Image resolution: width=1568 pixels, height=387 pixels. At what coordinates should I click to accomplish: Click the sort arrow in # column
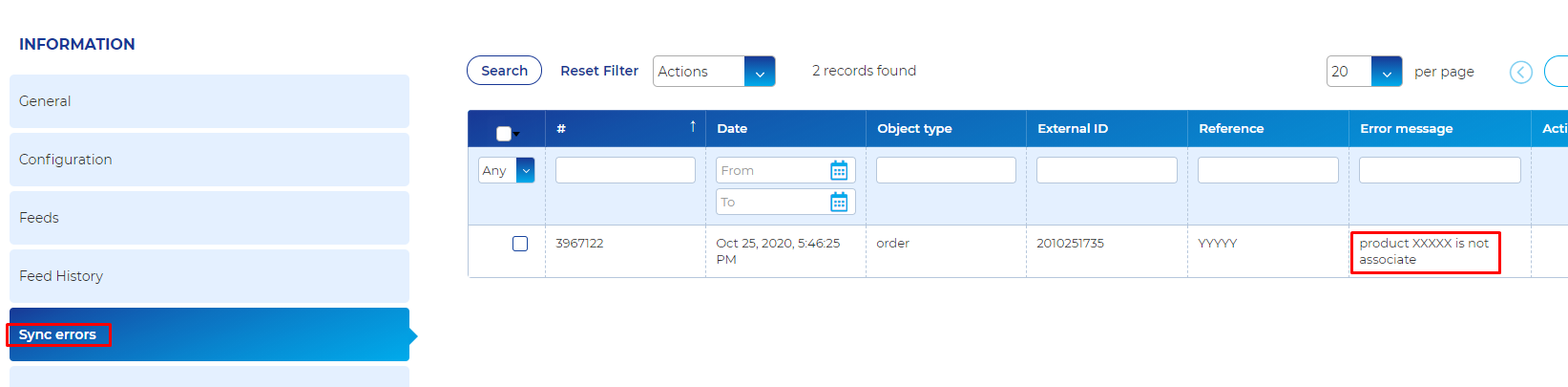tap(693, 127)
